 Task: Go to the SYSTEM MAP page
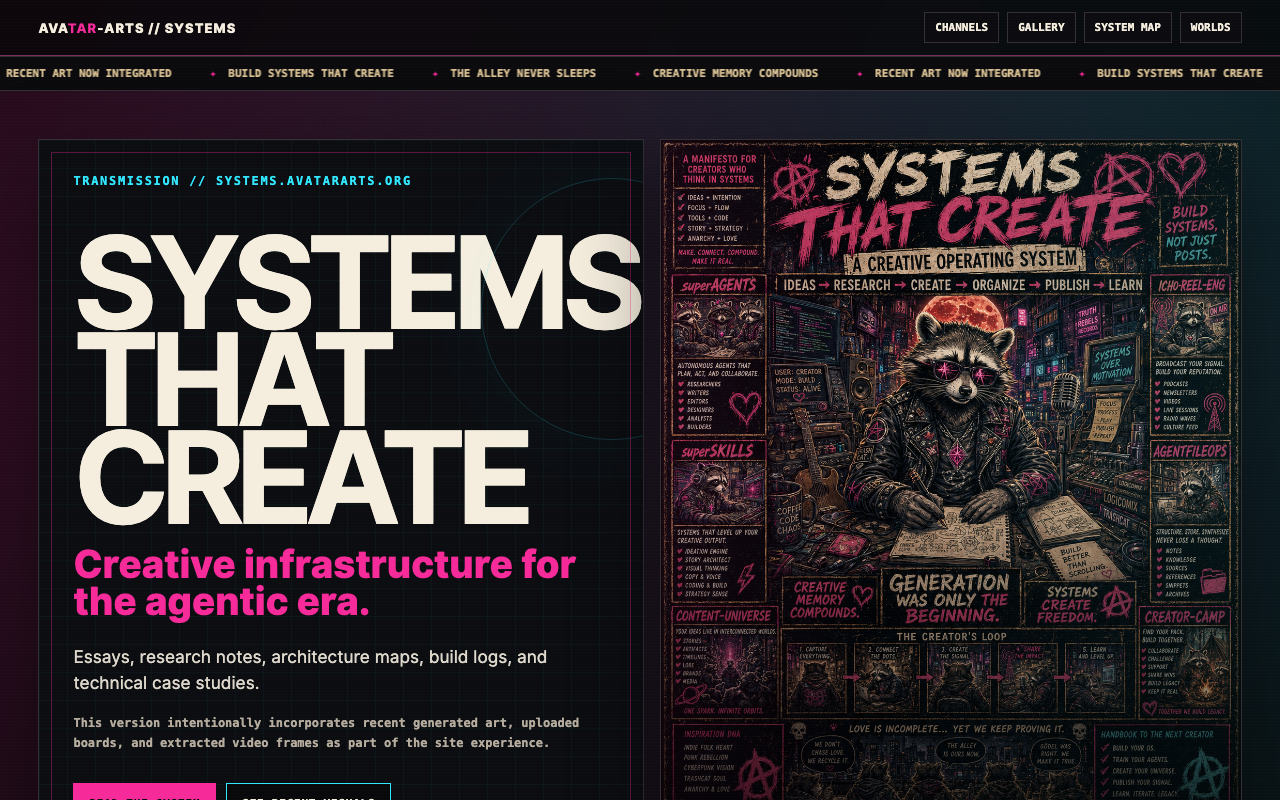pyautogui.click(x=1127, y=27)
